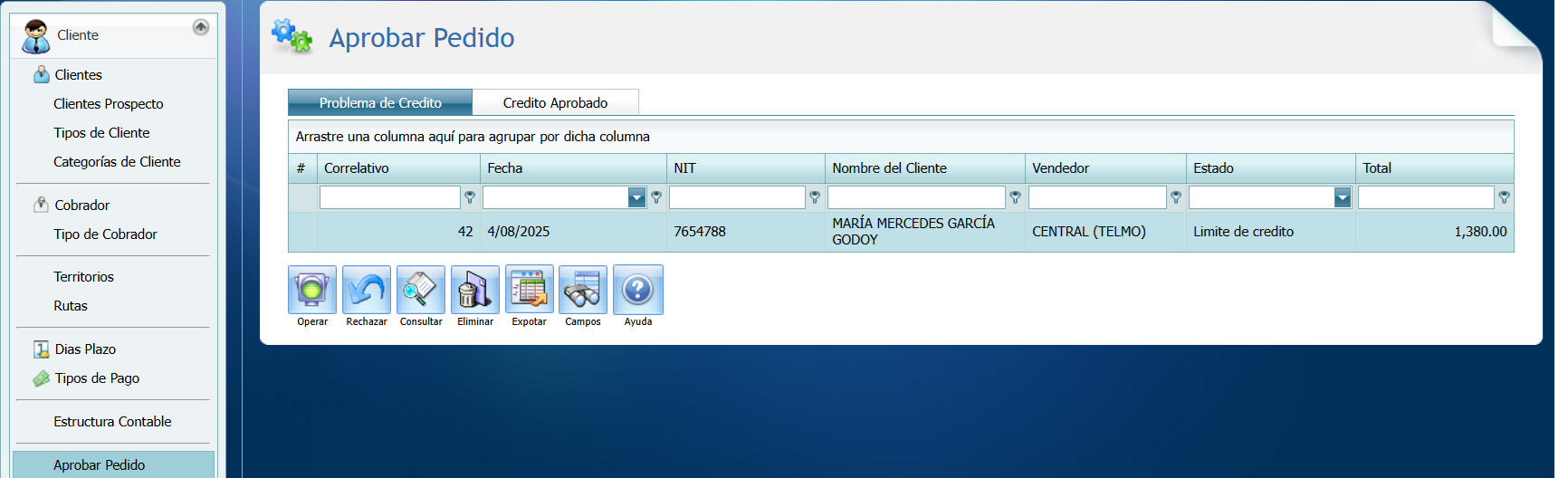Screen dimensions: 1568x478
Task: Select the Problema de Credito tab
Action: pyautogui.click(x=380, y=103)
